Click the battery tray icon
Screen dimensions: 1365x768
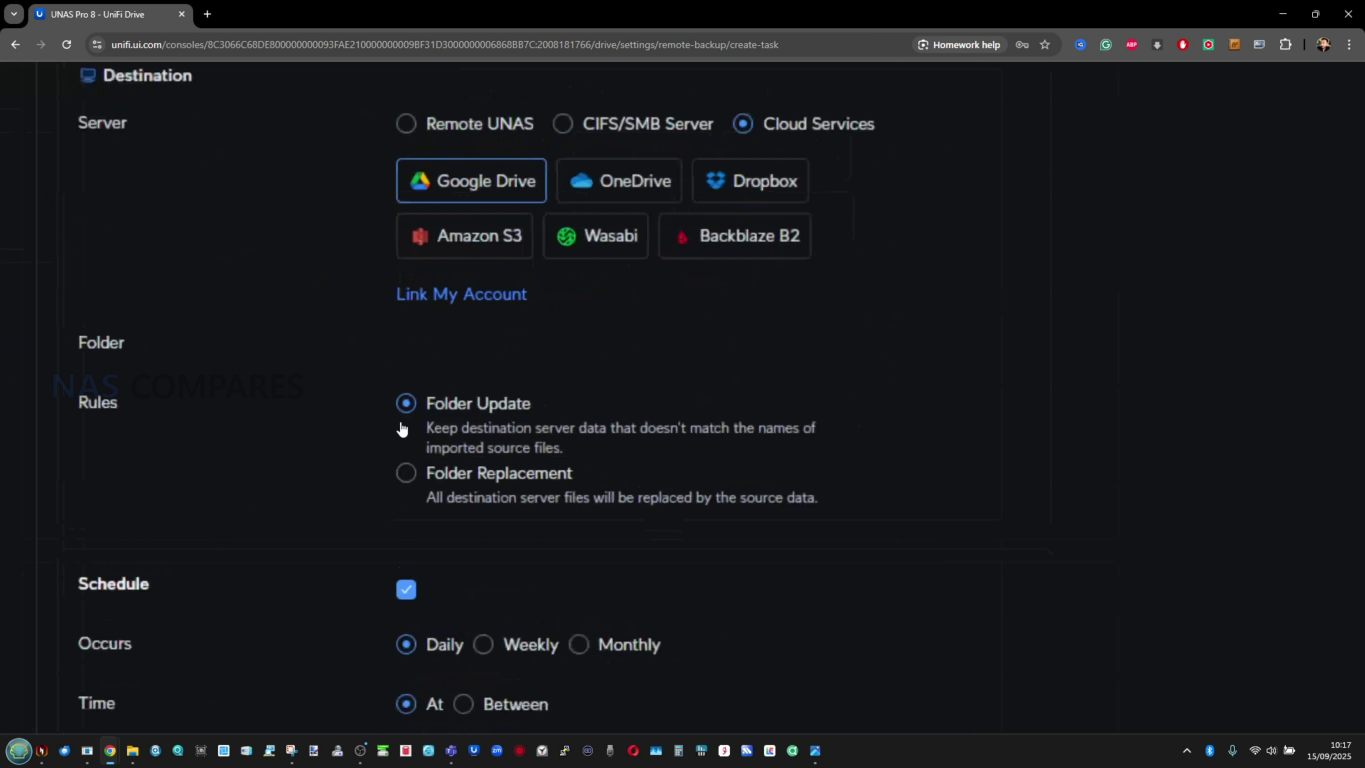pyautogui.click(x=1290, y=751)
